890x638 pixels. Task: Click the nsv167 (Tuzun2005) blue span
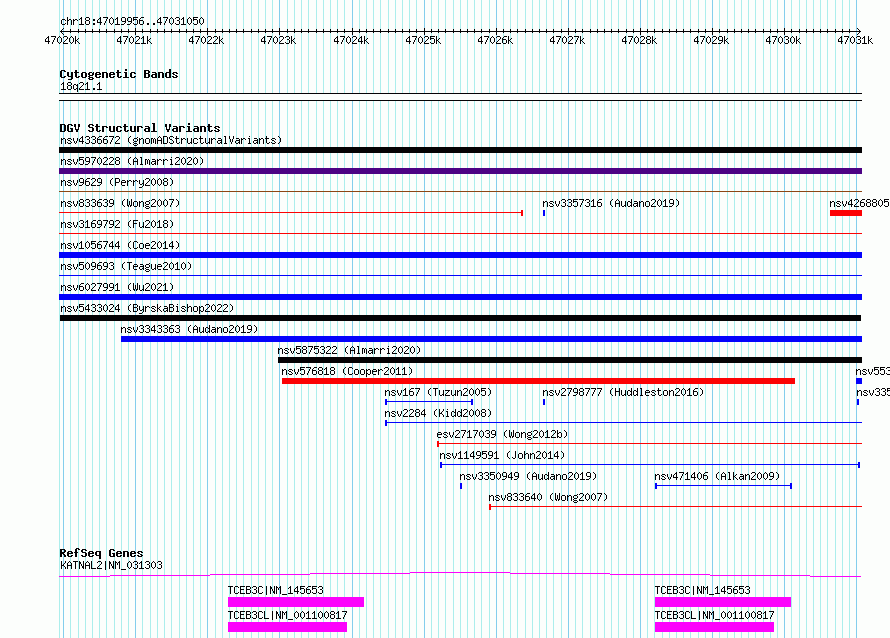[x=429, y=402]
